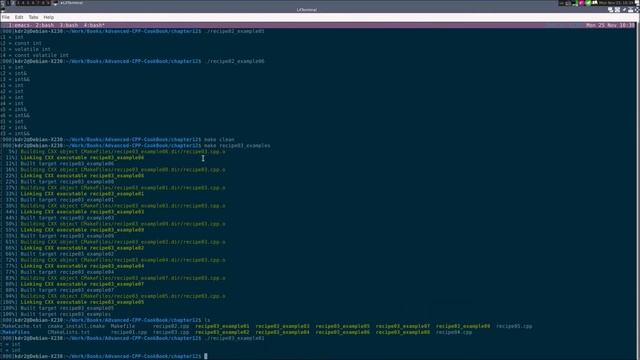
Task: Open the Help menu
Action: click(49, 17)
